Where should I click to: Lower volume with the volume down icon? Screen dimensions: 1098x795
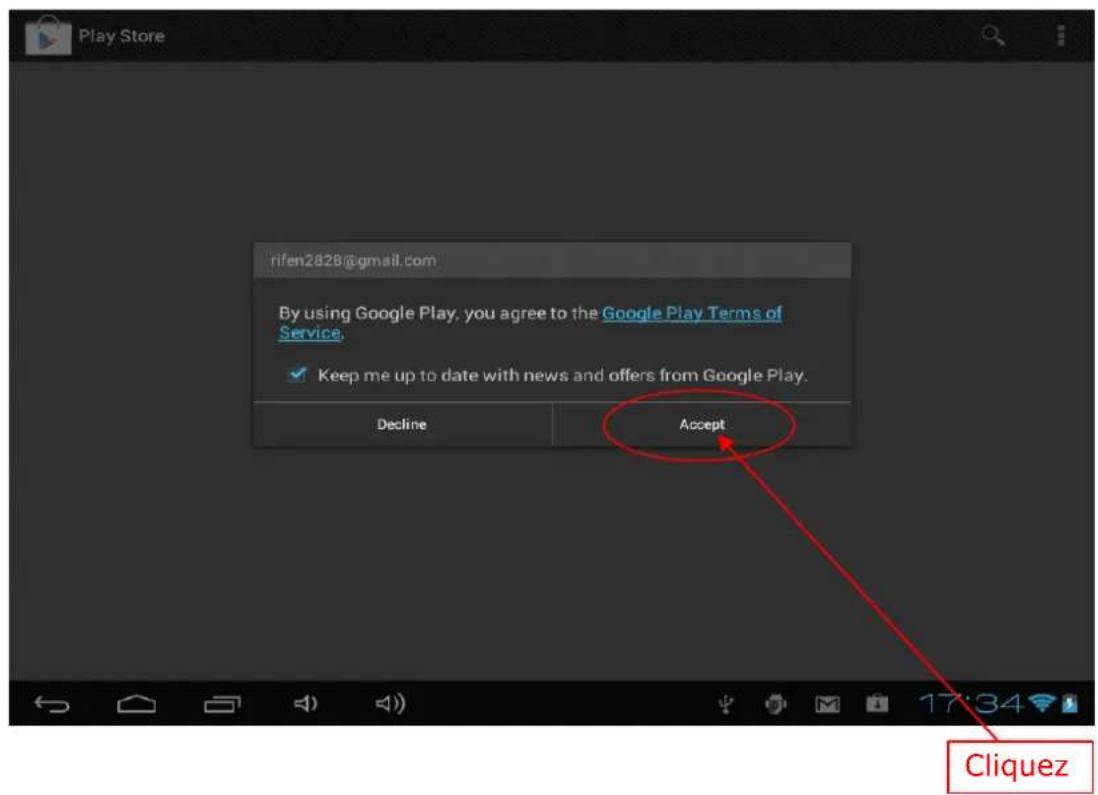point(305,703)
